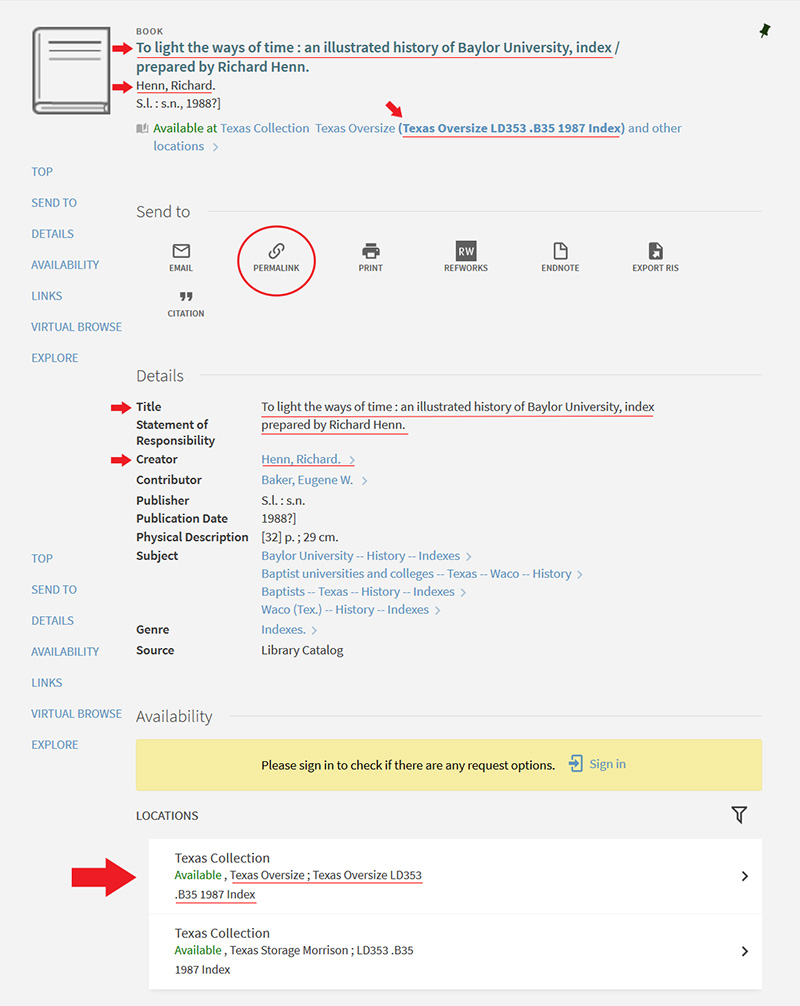Click chevron next to Baker, Eugene W.
The height and width of the screenshot is (1006, 800).
[364, 481]
